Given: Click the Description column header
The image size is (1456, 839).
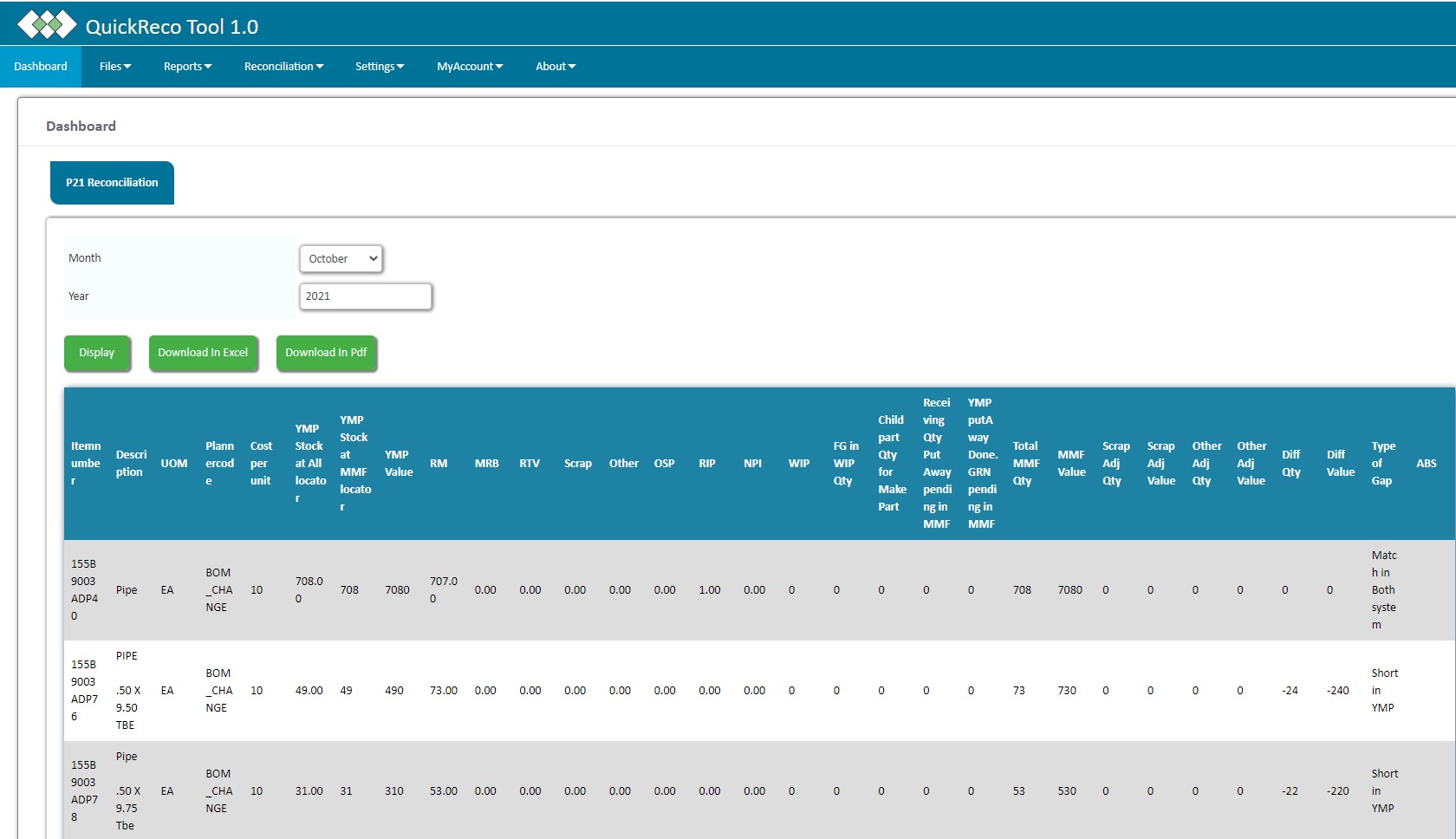Looking at the screenshot, I should pyautogui.click(x=131, y=464).
